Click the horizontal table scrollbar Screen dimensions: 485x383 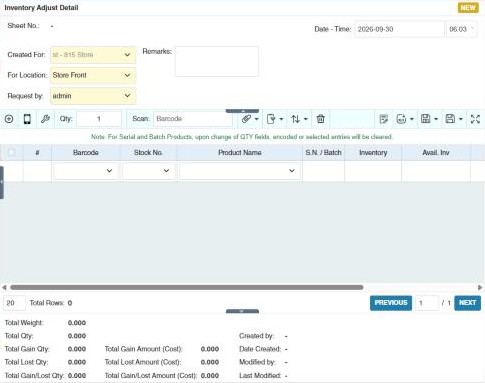tap(187, 287)
